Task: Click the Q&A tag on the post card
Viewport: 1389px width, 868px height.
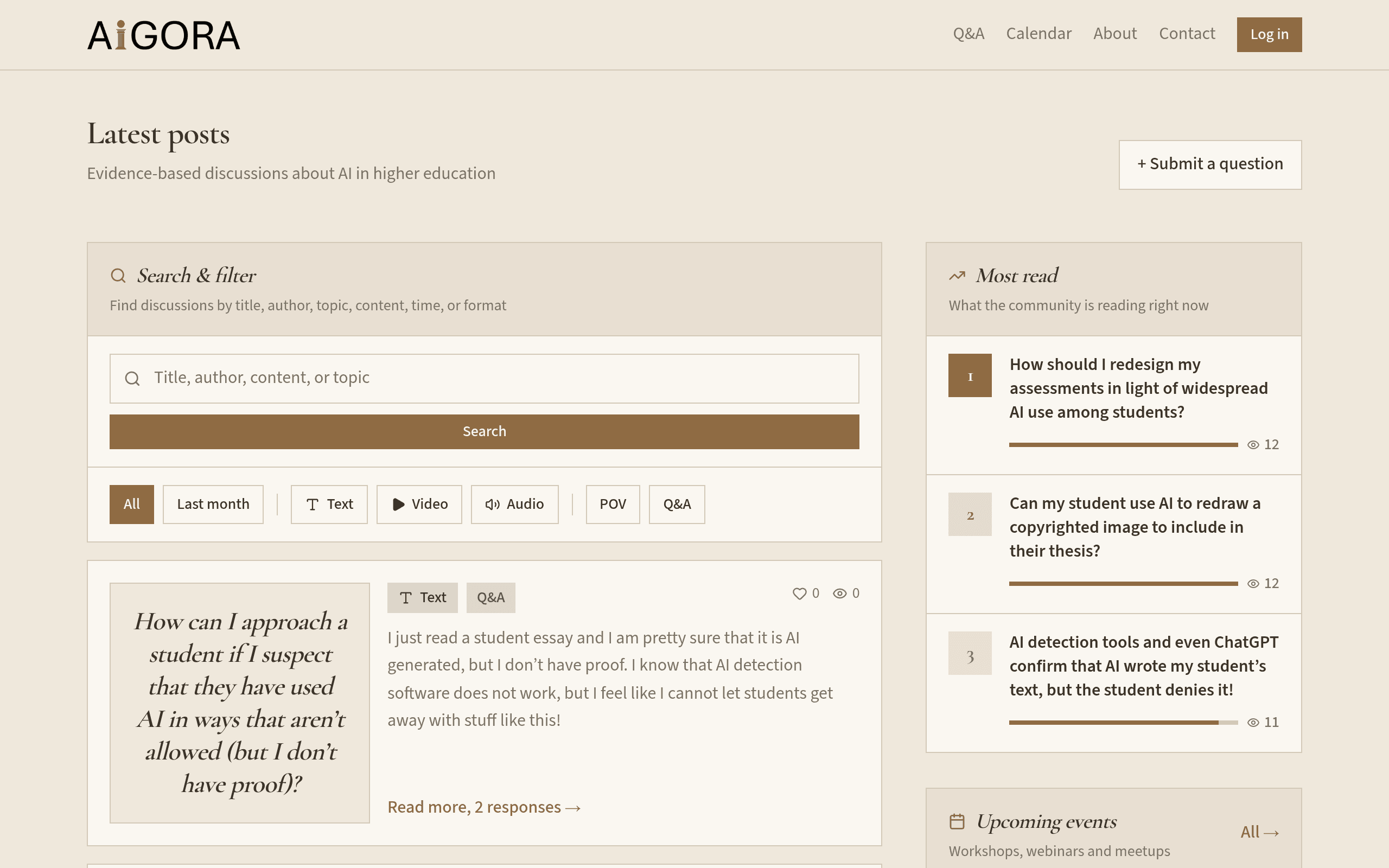Action: [490, 598]
